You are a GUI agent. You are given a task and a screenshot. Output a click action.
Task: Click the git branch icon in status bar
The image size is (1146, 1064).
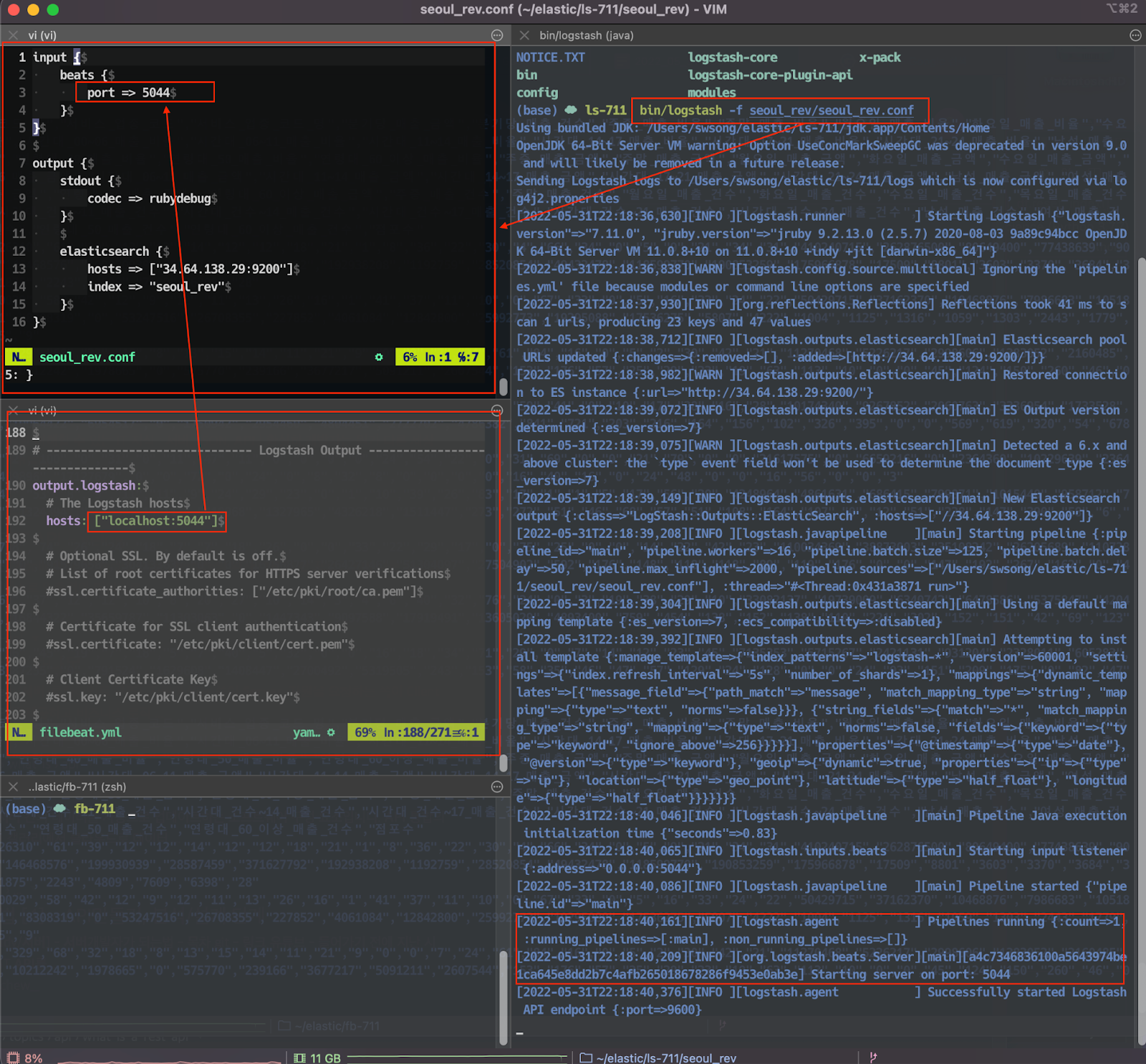pos(873,1058)
